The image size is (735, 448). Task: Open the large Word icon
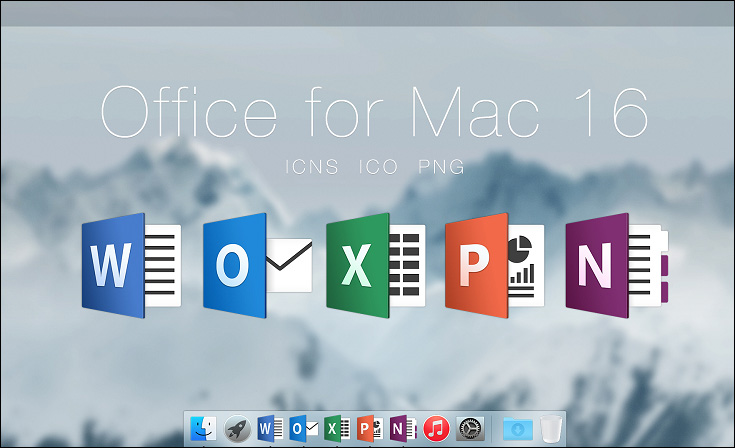pos(131,266)
